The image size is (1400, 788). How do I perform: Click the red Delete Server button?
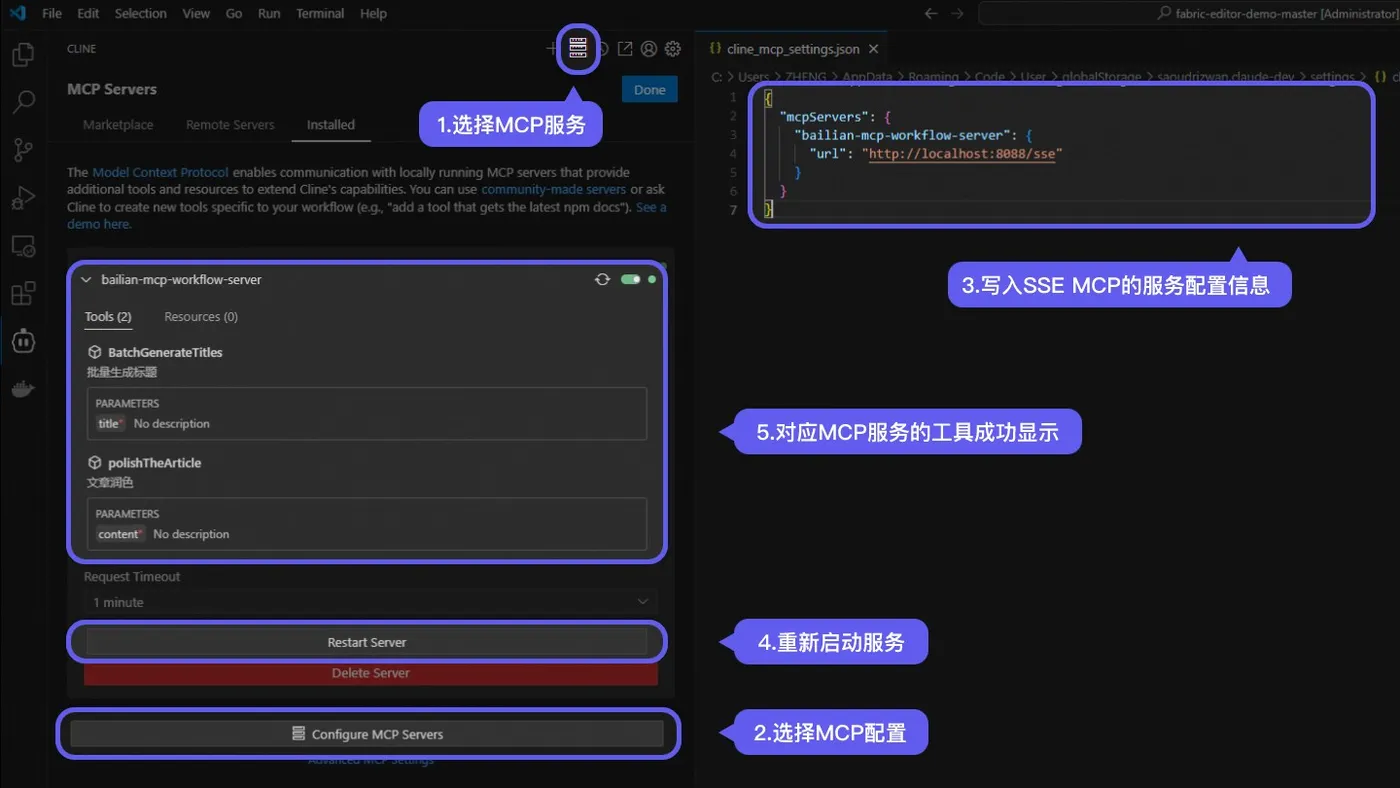371,673
